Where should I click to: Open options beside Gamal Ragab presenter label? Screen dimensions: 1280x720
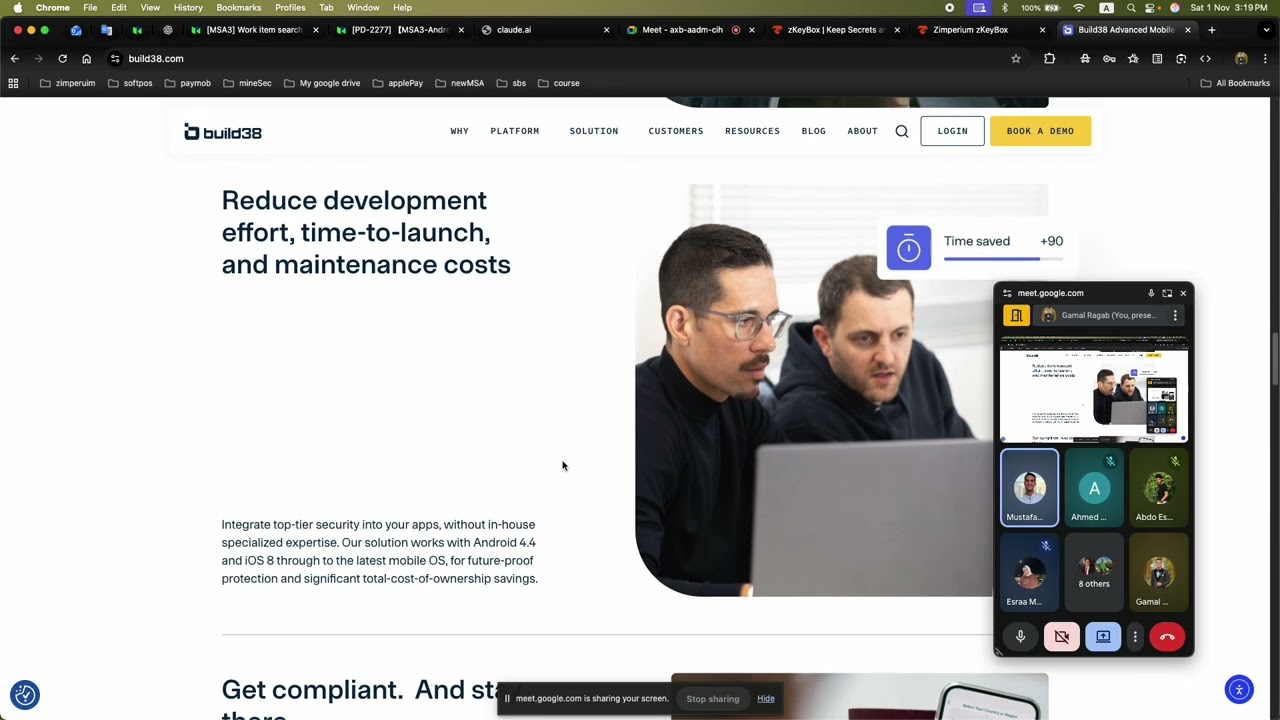tap(1175, 315)
